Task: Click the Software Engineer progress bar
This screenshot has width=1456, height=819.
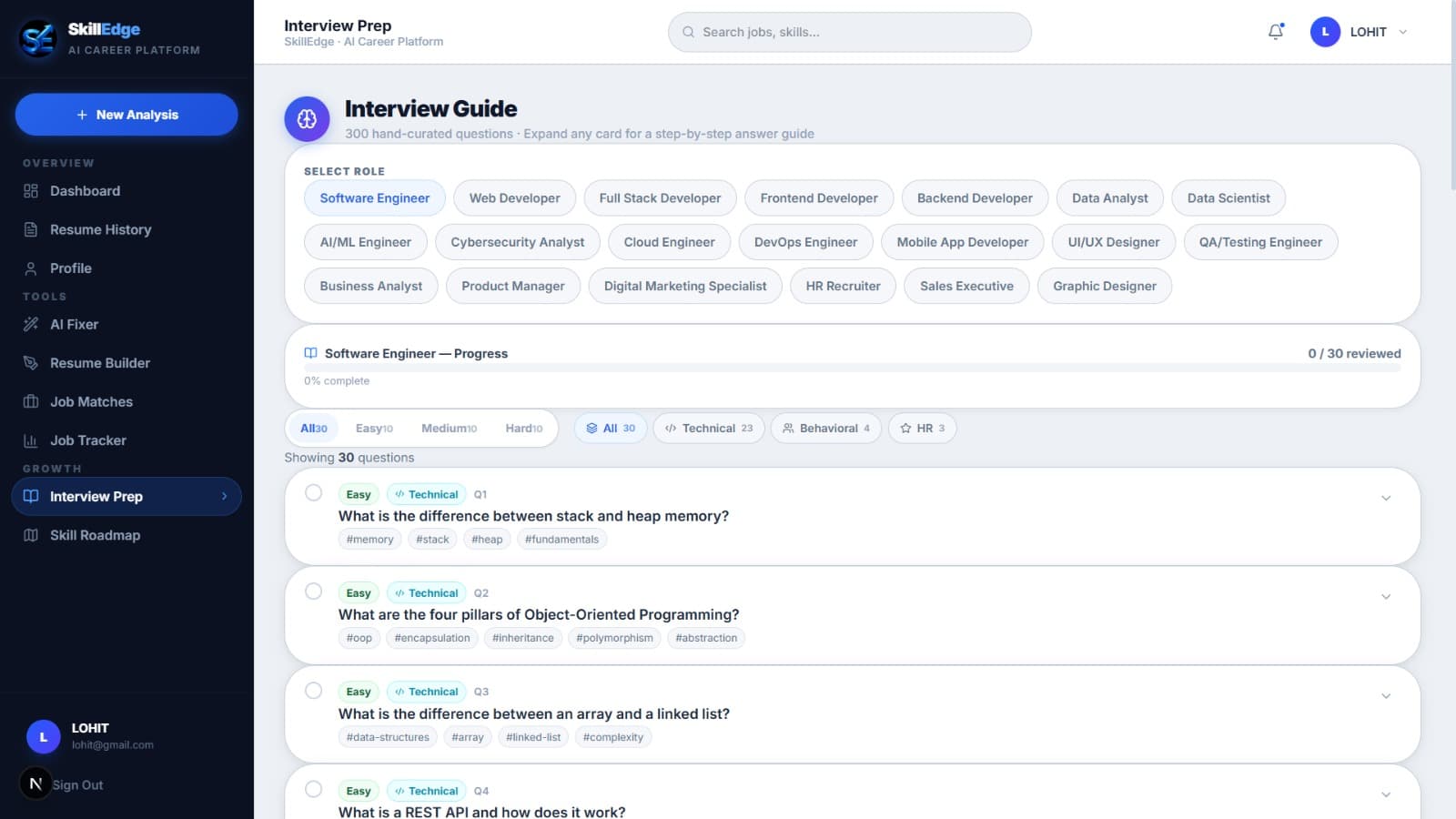Action: pyautogui.click(x=853, y=369)
